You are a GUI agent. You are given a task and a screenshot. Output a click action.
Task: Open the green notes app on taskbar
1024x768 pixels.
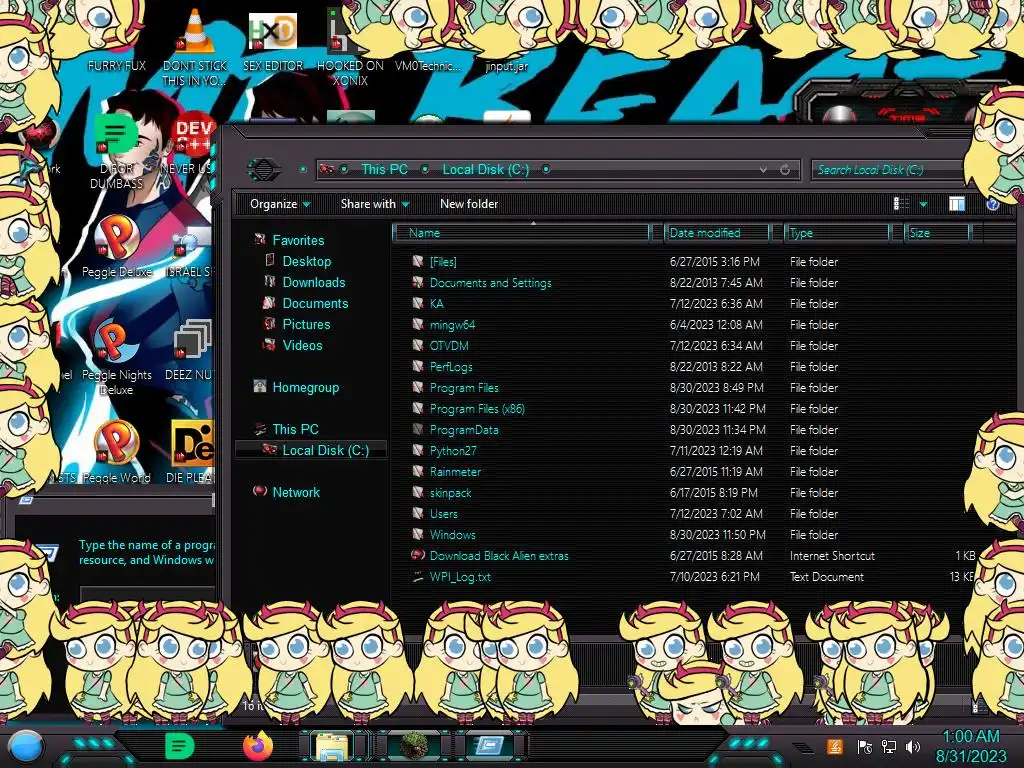pos(179,746)
